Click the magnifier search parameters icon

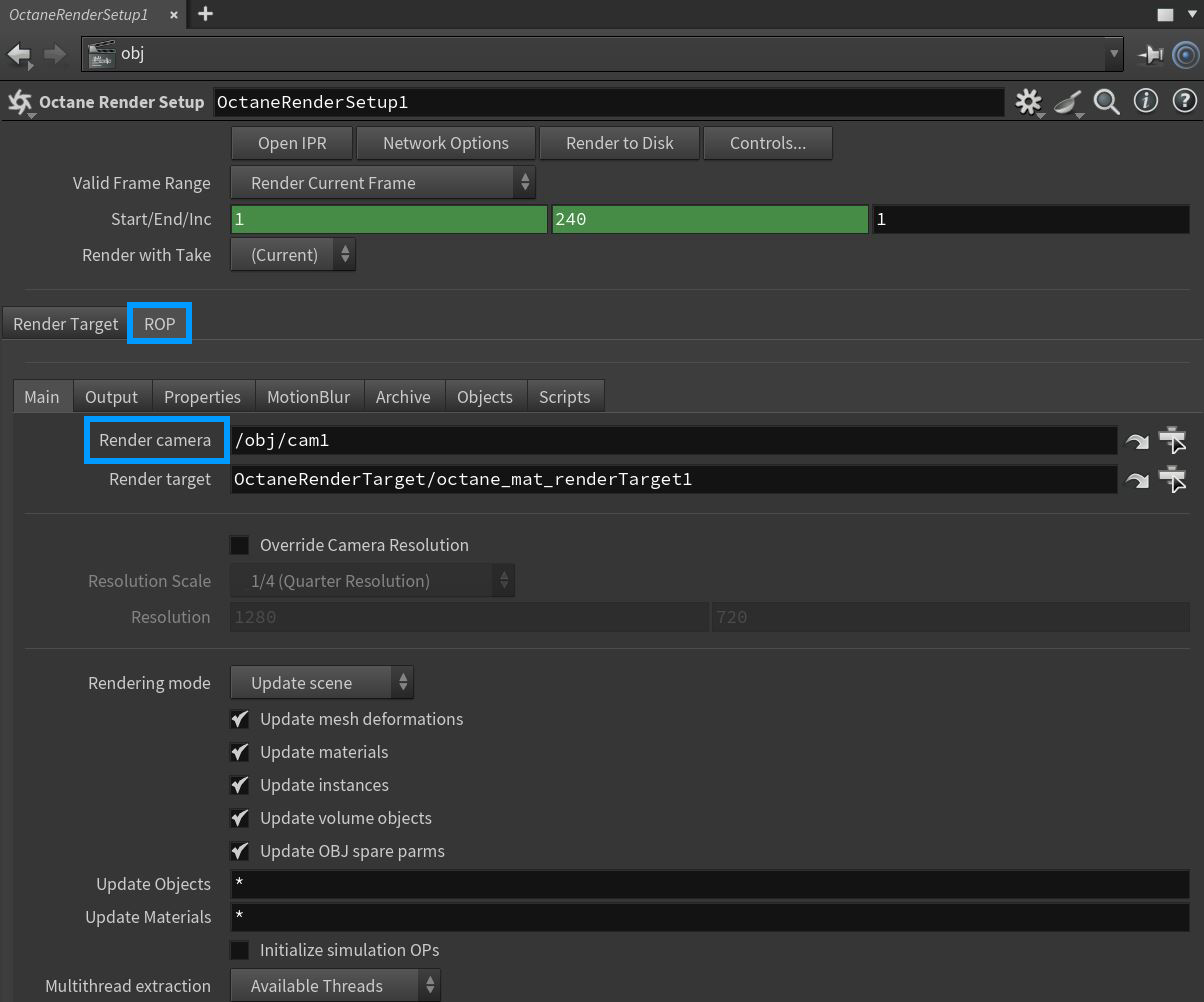(x=1106, y=102)
